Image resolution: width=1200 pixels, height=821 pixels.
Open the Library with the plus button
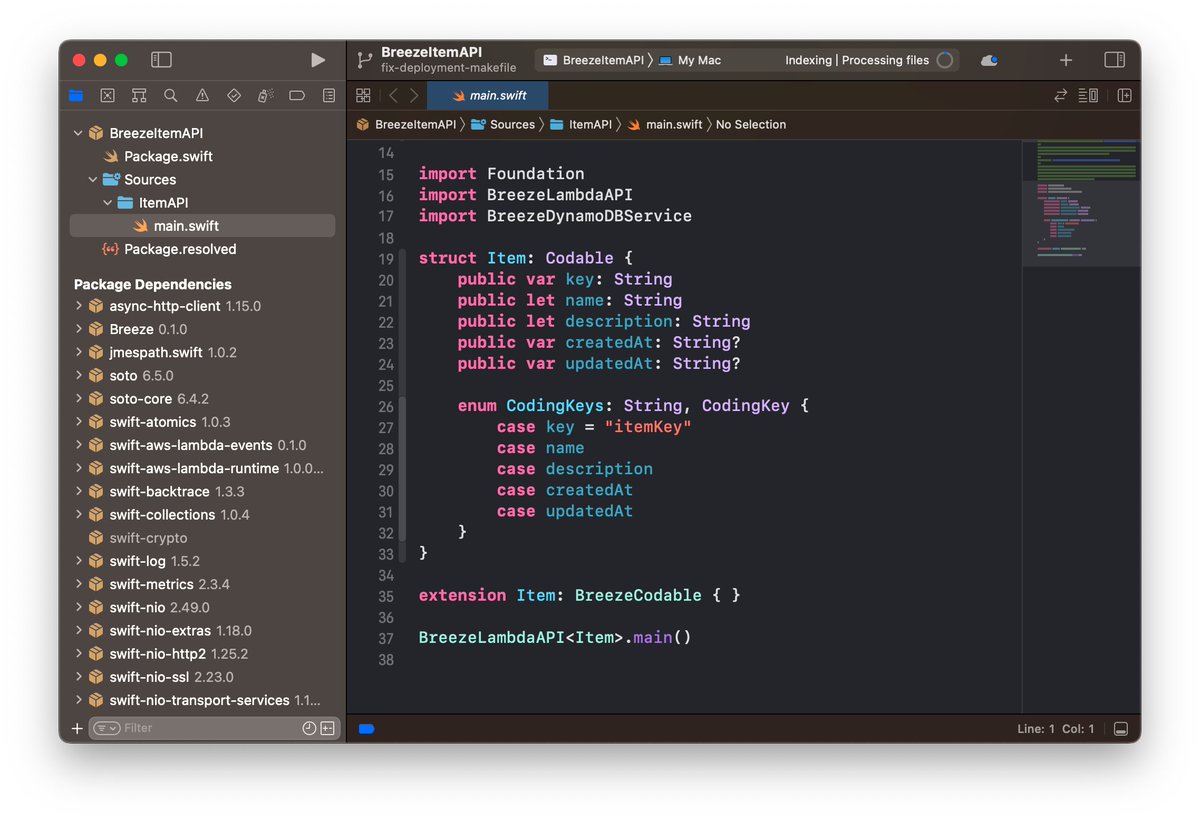click(1066, 60)
